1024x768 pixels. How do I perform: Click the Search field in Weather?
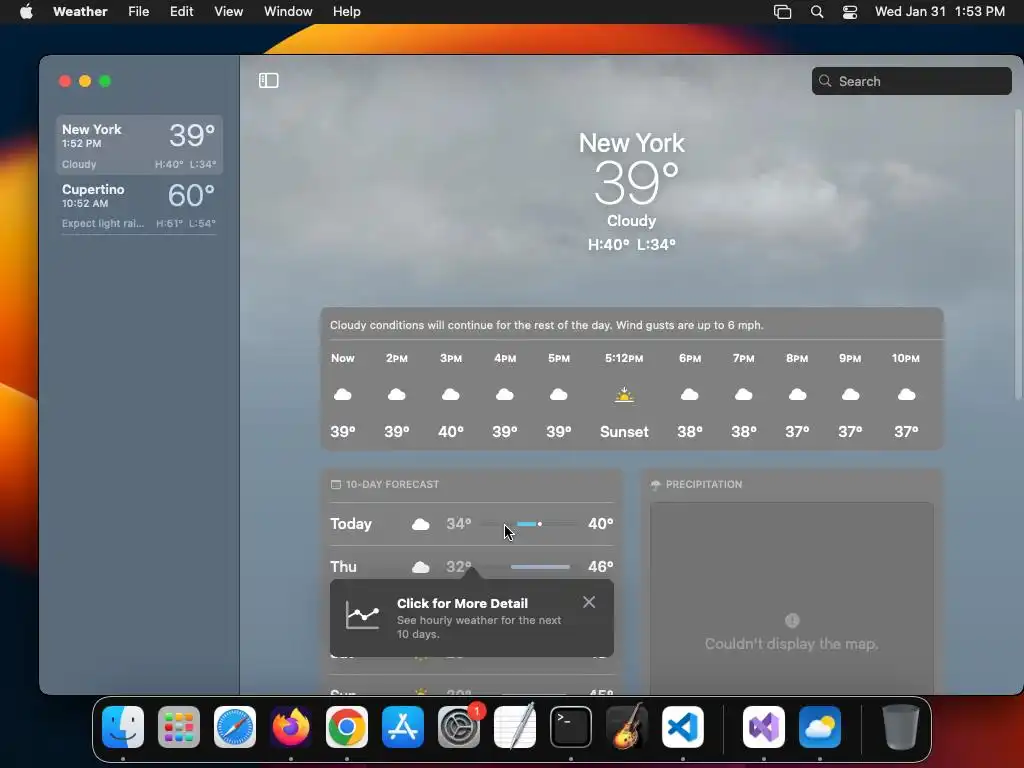click(x=912, y=81)
